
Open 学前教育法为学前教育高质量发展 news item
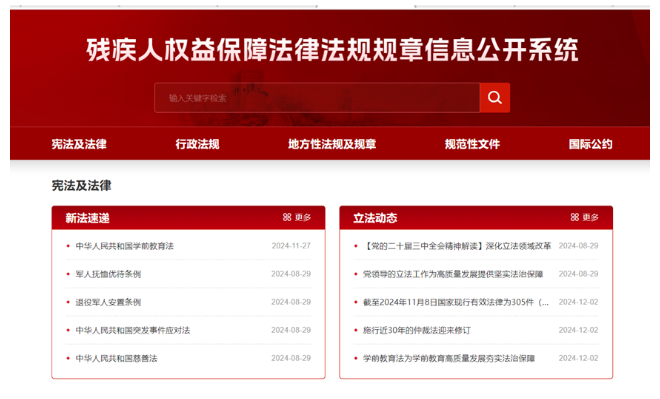click(x=449, y=358)
